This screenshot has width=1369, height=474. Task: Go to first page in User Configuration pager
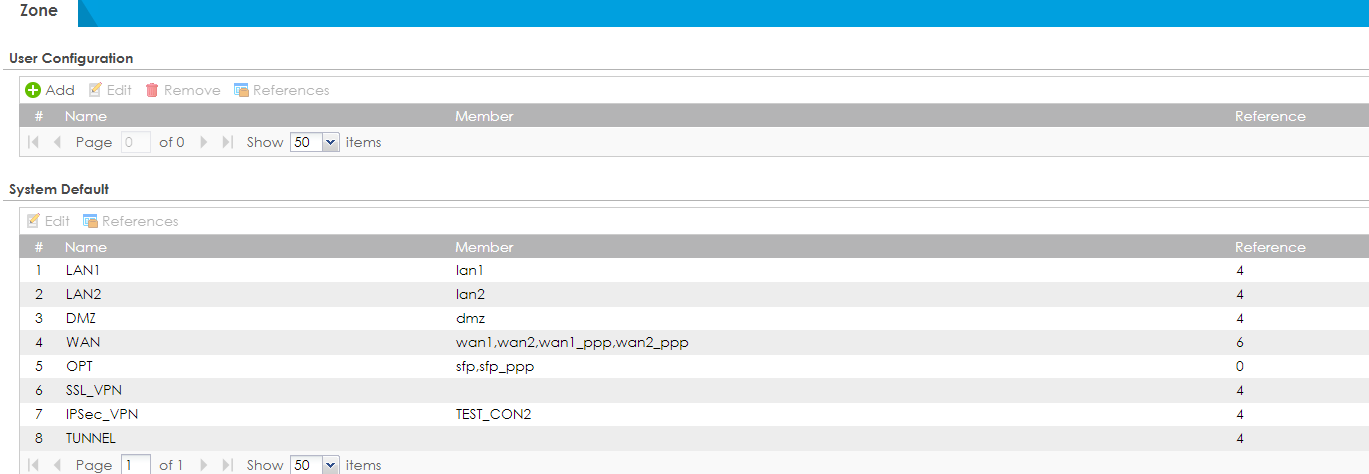coord(34,142)
